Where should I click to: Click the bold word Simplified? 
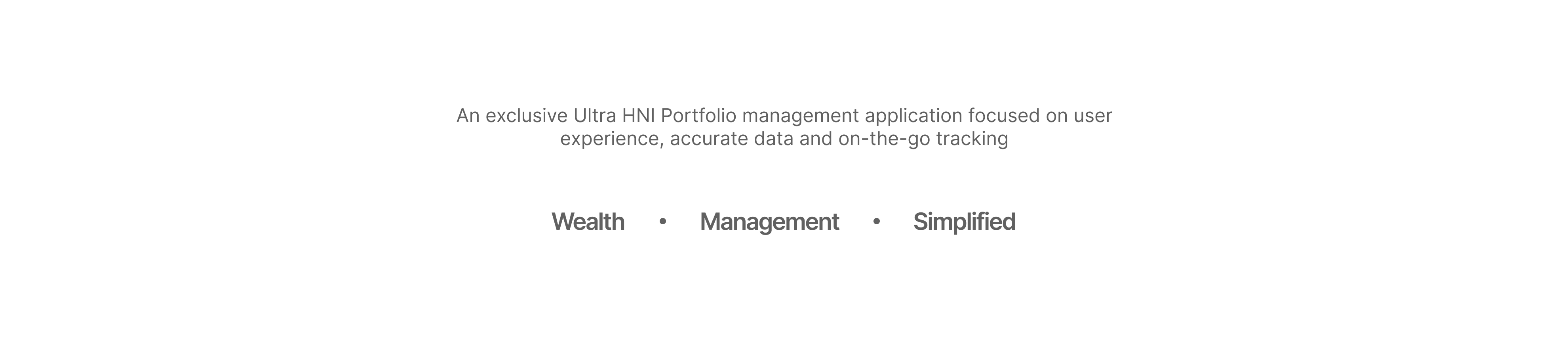[x=964, y=222]
